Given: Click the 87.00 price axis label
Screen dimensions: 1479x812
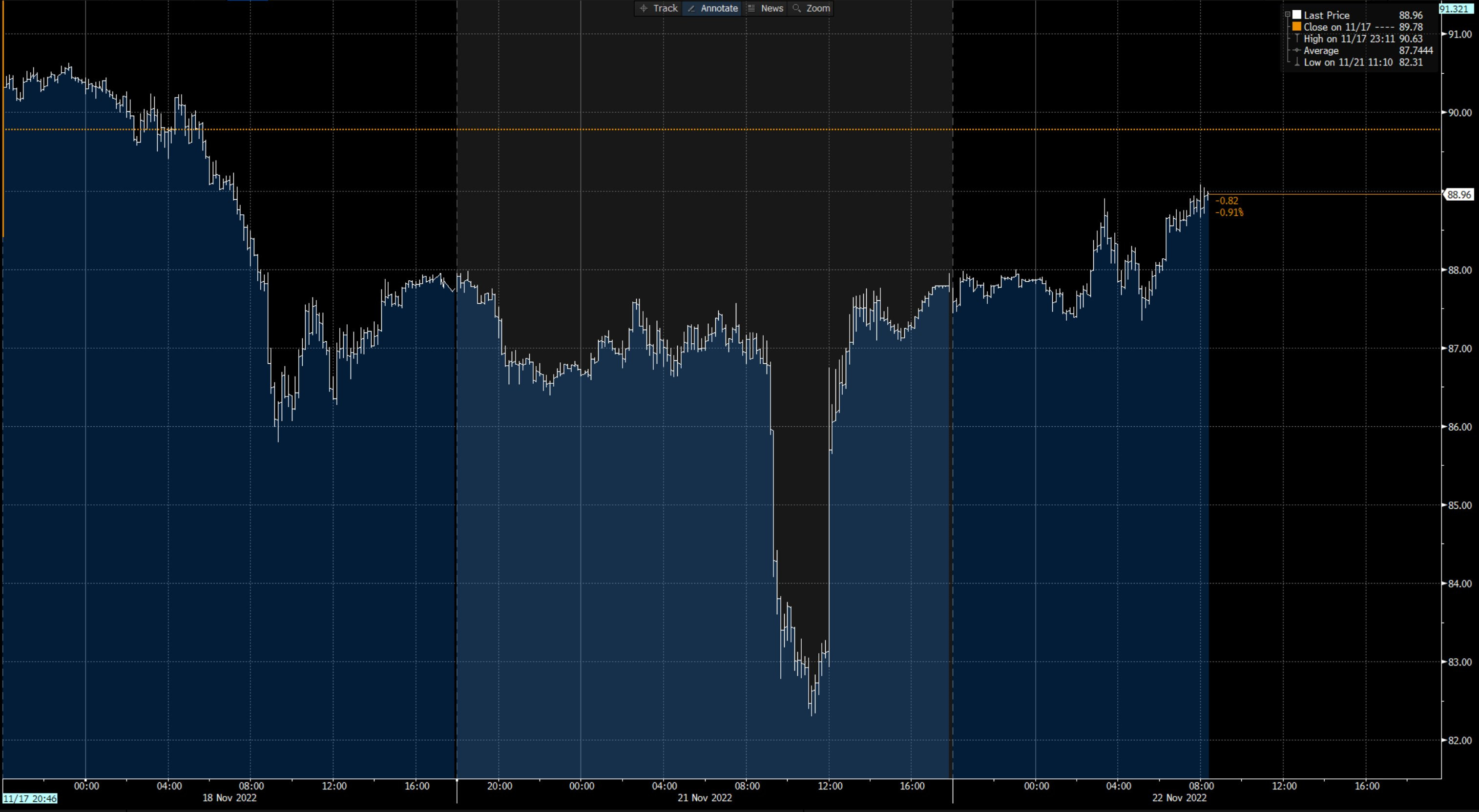Looking at the screenshot, I should pyautogui.click(x=1460, y=349).
